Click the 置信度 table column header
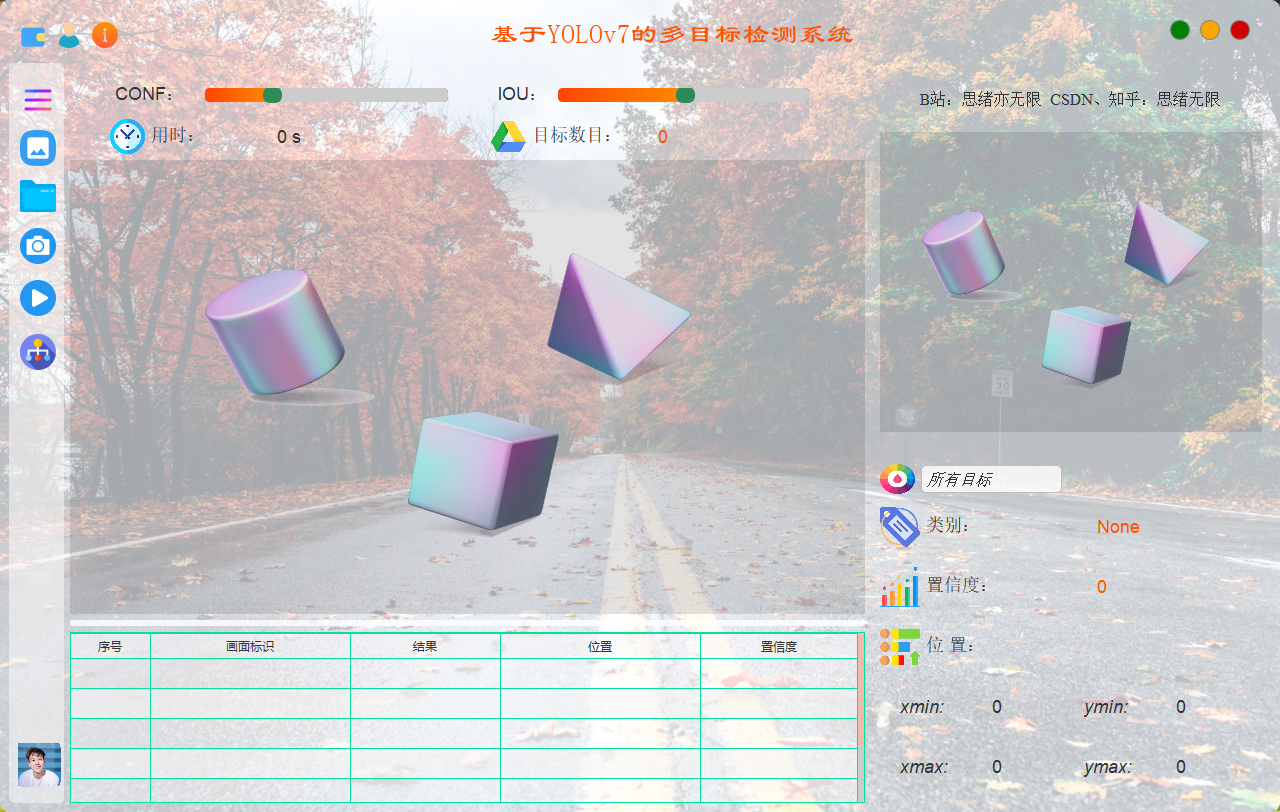 pos(779,647)
